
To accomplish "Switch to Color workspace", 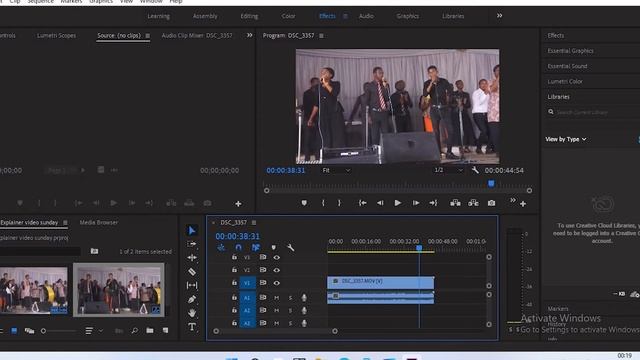I will coord(288,16).
